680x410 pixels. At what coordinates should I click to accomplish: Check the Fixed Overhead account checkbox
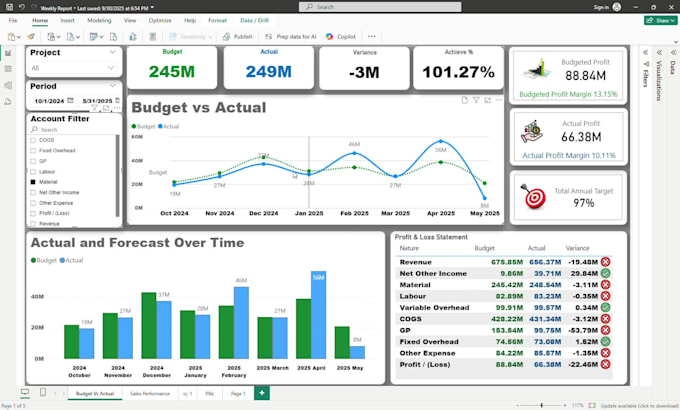pyautogui.click(x=33, y=151)
